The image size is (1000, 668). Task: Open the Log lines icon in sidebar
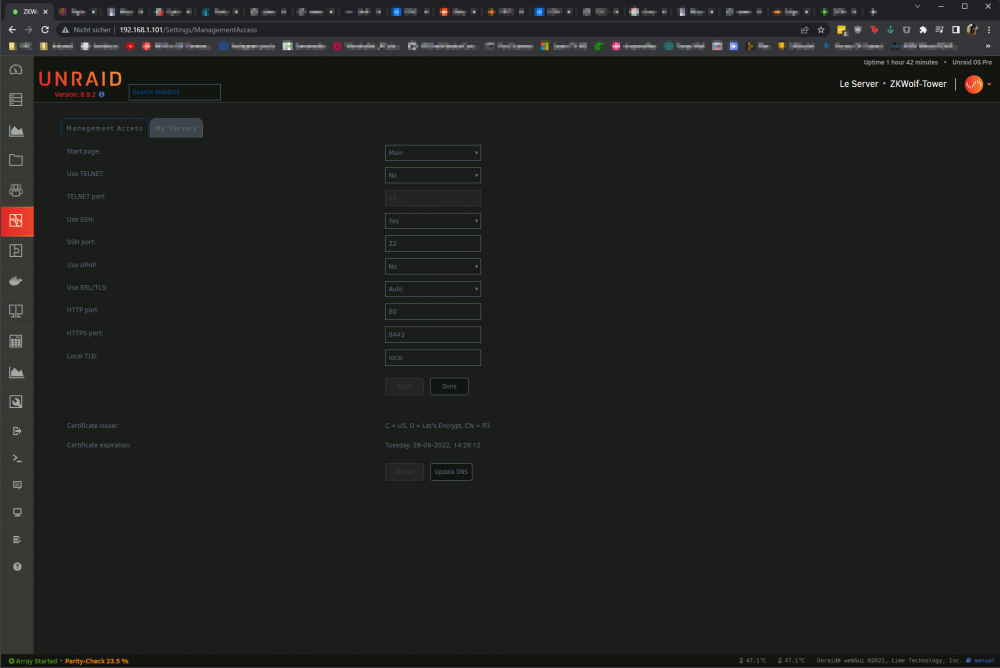click(17, 540)
